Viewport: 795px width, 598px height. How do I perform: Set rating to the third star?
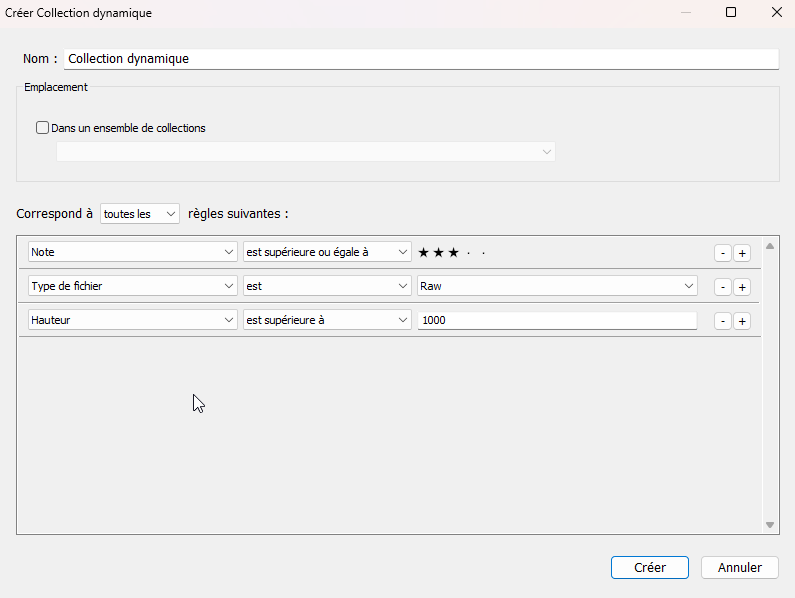[x=453, y=253]
